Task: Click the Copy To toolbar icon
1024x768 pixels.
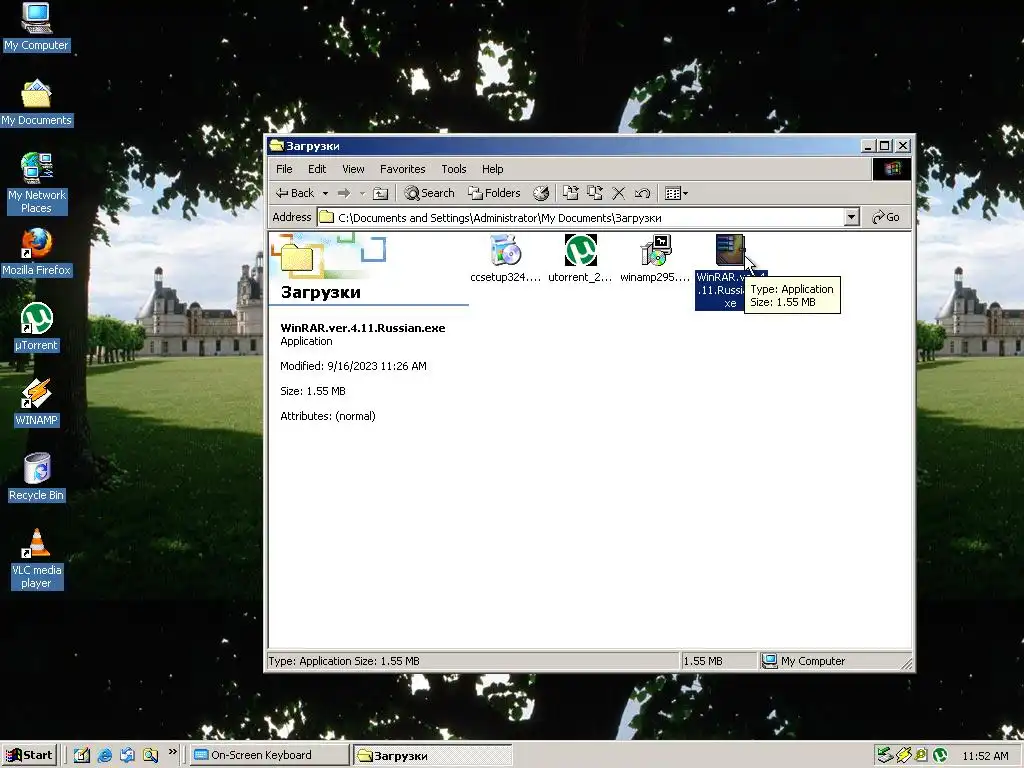Action: click(x=594, y=193)
